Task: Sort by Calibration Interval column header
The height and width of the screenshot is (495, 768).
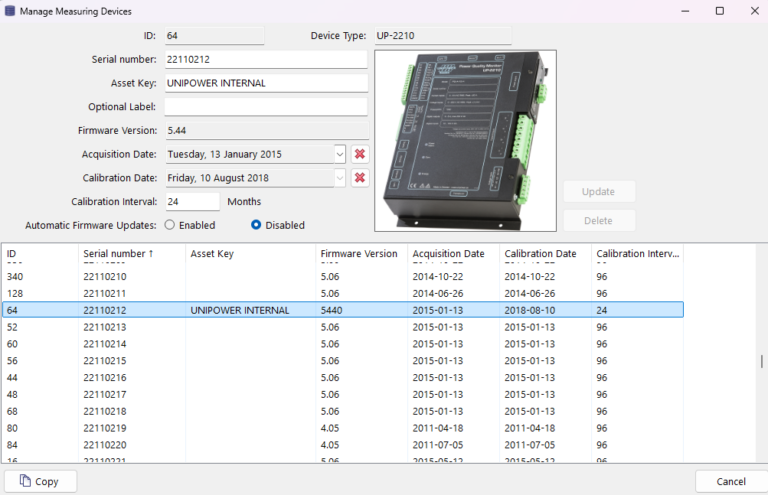Action: (x=638, y=254)
